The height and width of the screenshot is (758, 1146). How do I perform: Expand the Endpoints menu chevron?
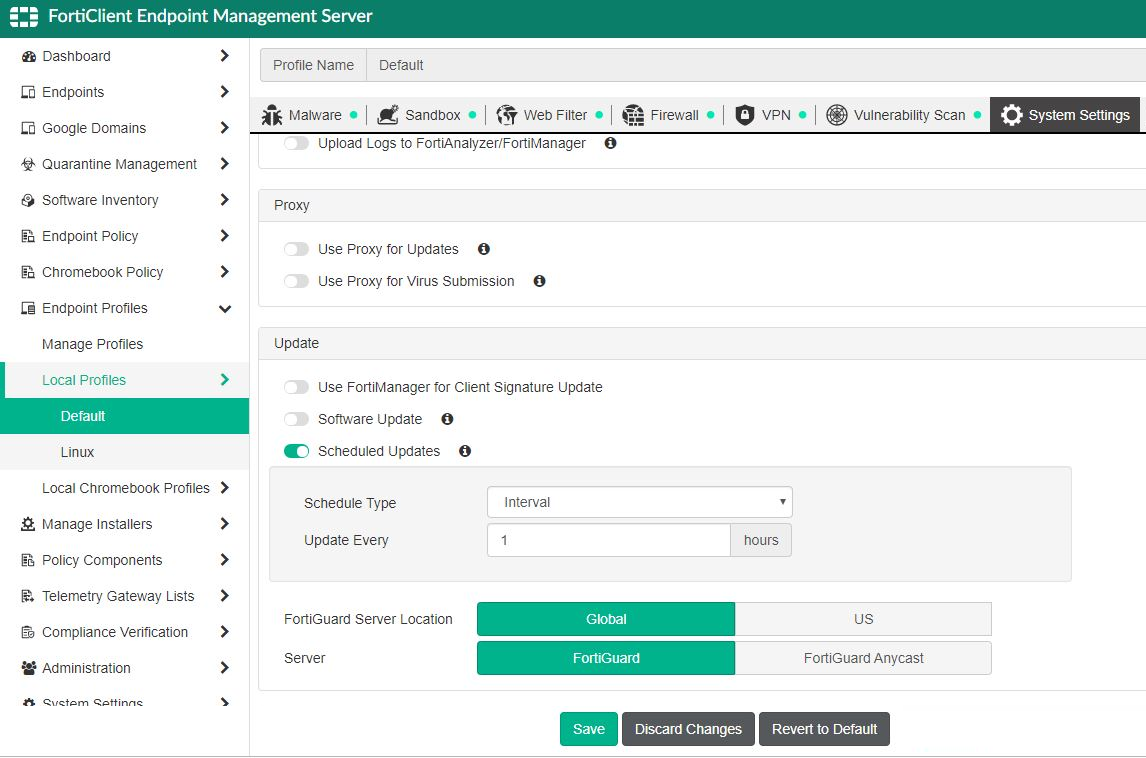click(x=224, y=91)
